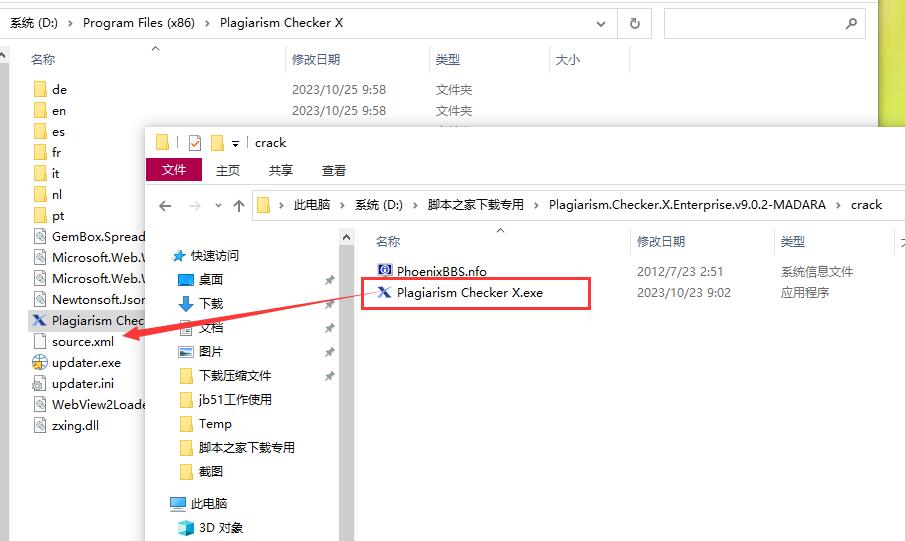Click the search magnifier icon in back window

click(851, 23)
